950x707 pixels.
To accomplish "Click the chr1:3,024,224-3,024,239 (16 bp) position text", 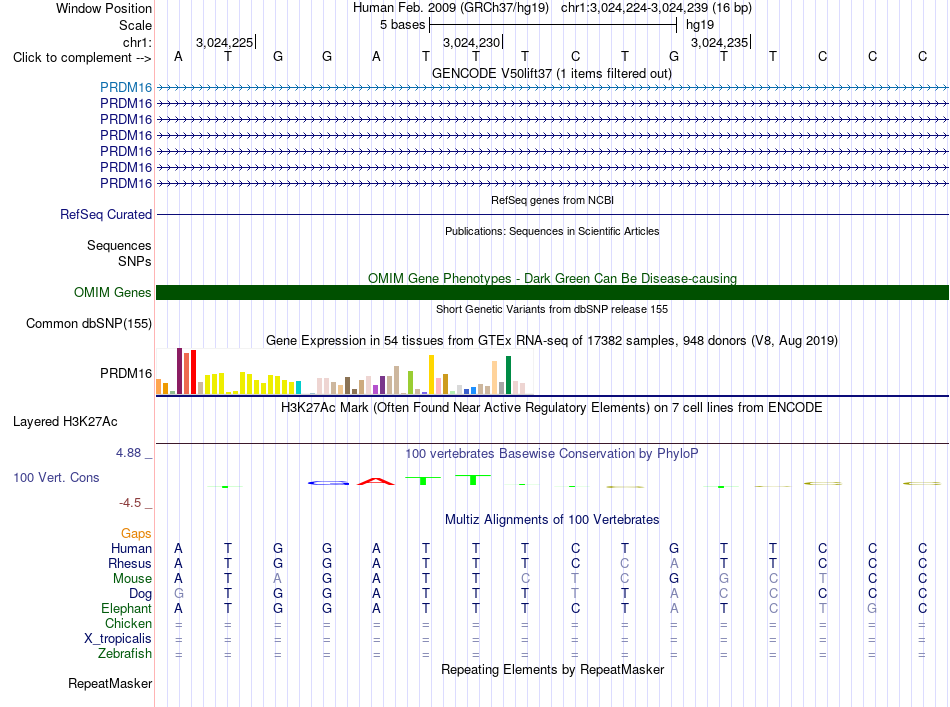I will click(x=656, y=8).
